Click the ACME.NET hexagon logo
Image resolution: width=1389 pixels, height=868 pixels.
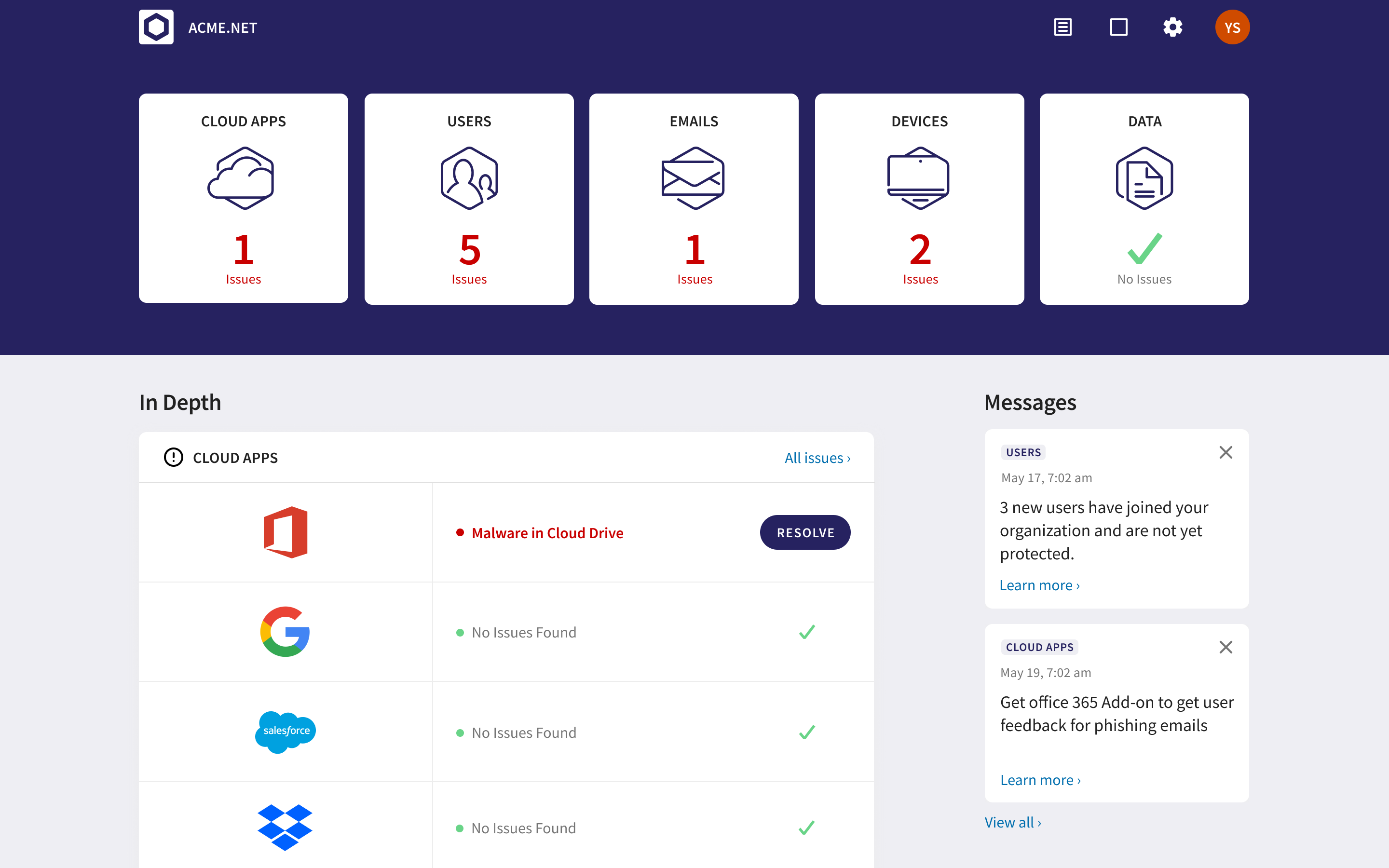pos(156,27)
